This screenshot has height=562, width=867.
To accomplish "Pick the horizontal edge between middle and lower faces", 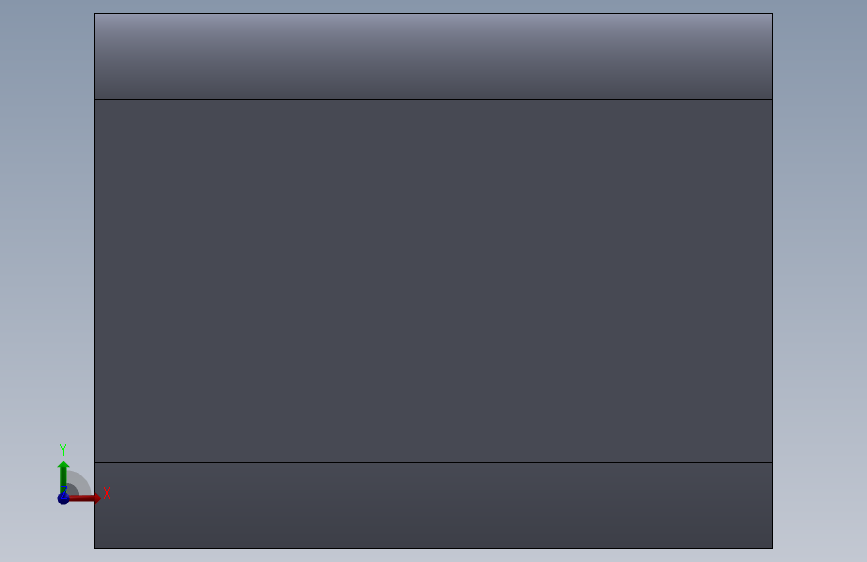I will pos(434,462).
